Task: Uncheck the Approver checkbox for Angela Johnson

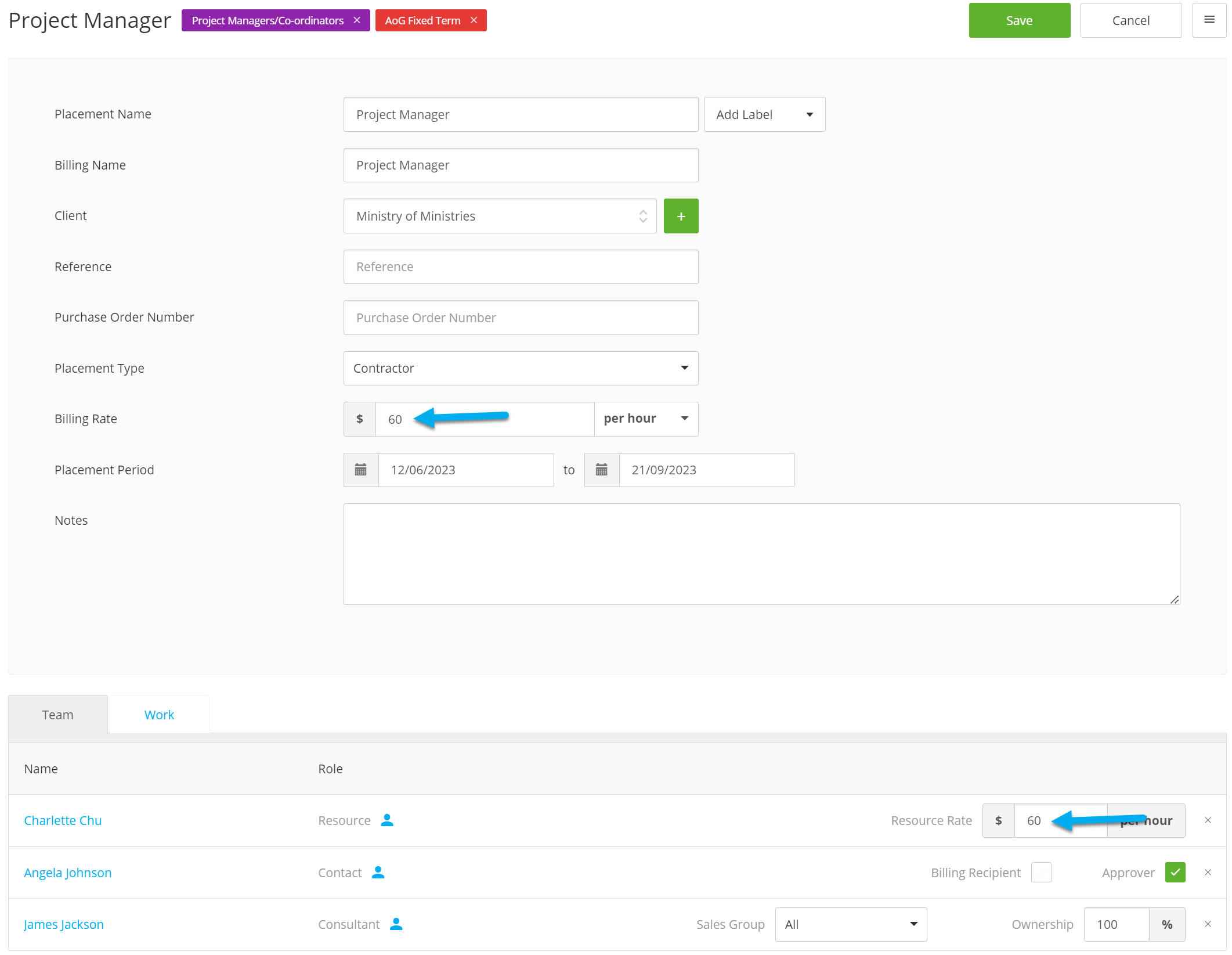Action: tap(1175, 872)
